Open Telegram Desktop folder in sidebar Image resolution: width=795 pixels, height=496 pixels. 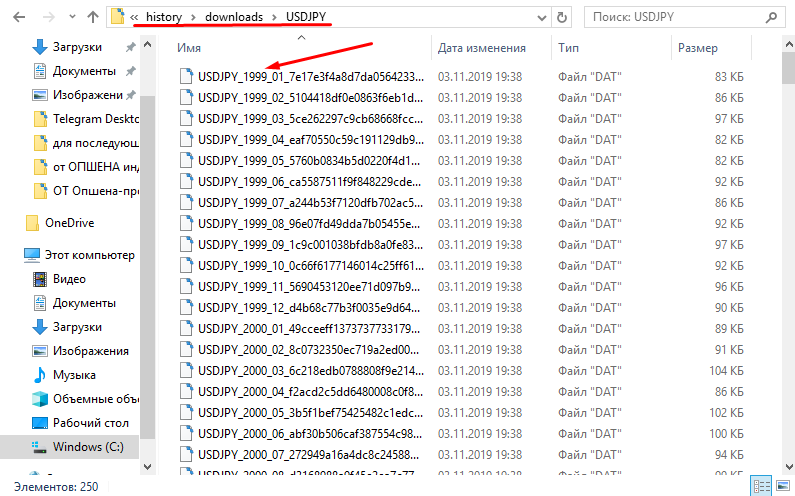click(95, 119)
